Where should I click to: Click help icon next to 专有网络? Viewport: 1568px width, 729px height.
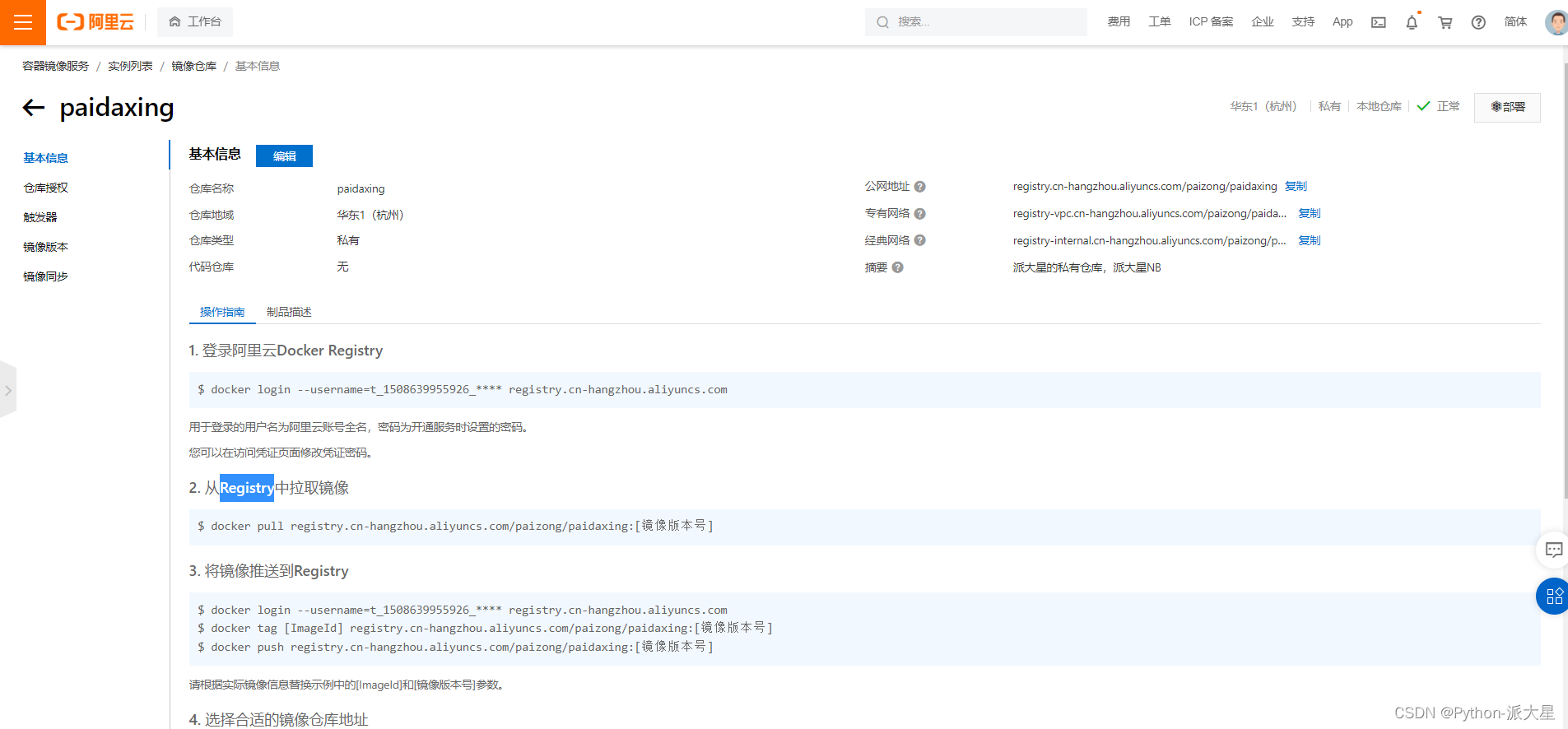pos(920,214)
